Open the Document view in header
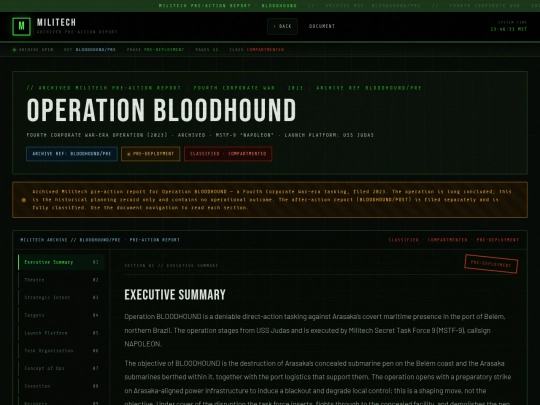The height and width of the screenshot is (405, 540). tap(322, 26)
